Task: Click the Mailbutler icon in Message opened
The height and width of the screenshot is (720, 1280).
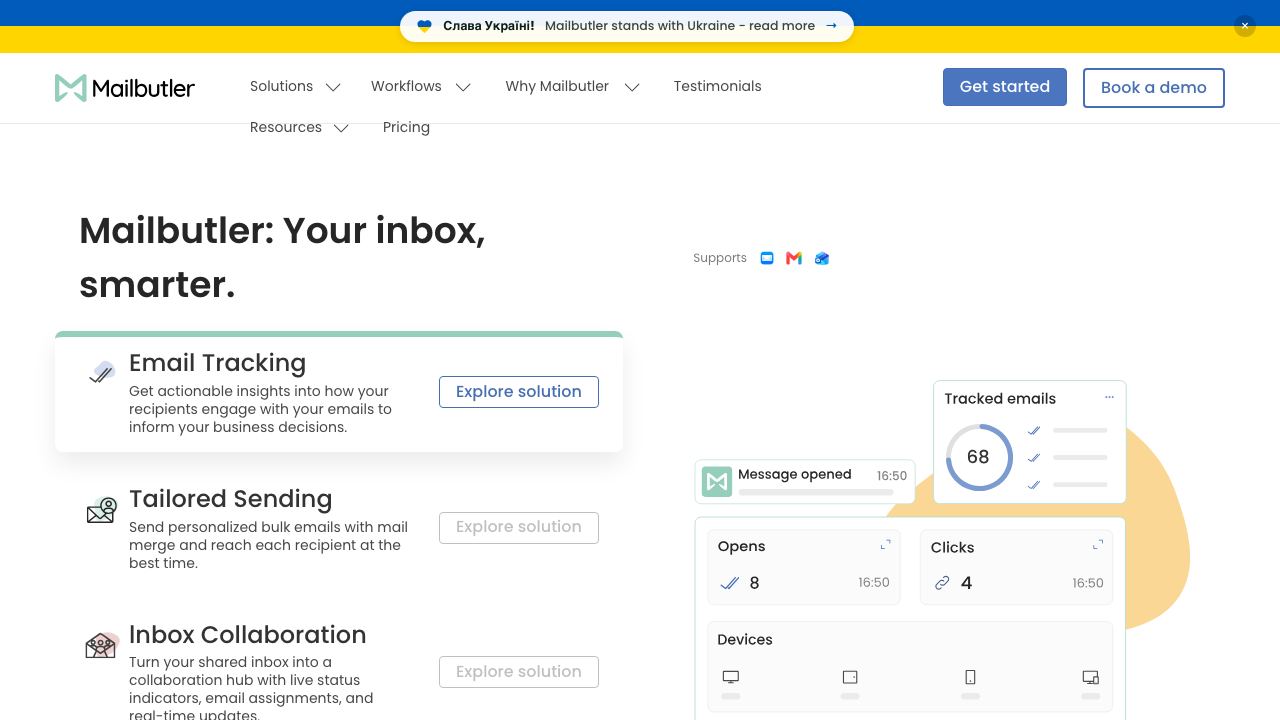Action: tap(717, 482)
